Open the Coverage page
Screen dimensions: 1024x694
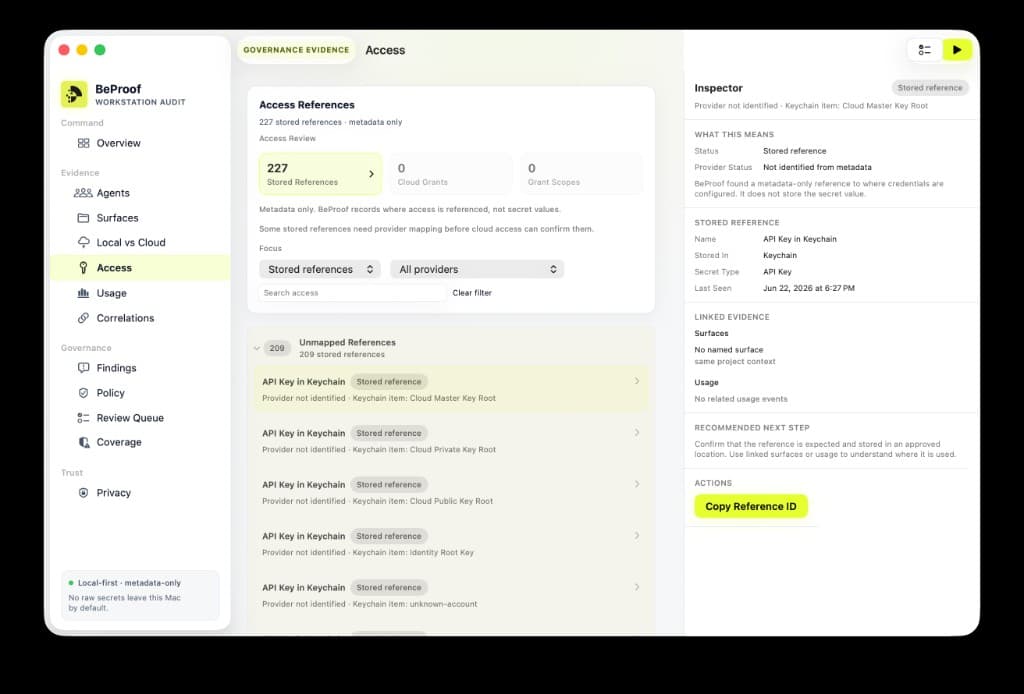click(x=119, y=442)
